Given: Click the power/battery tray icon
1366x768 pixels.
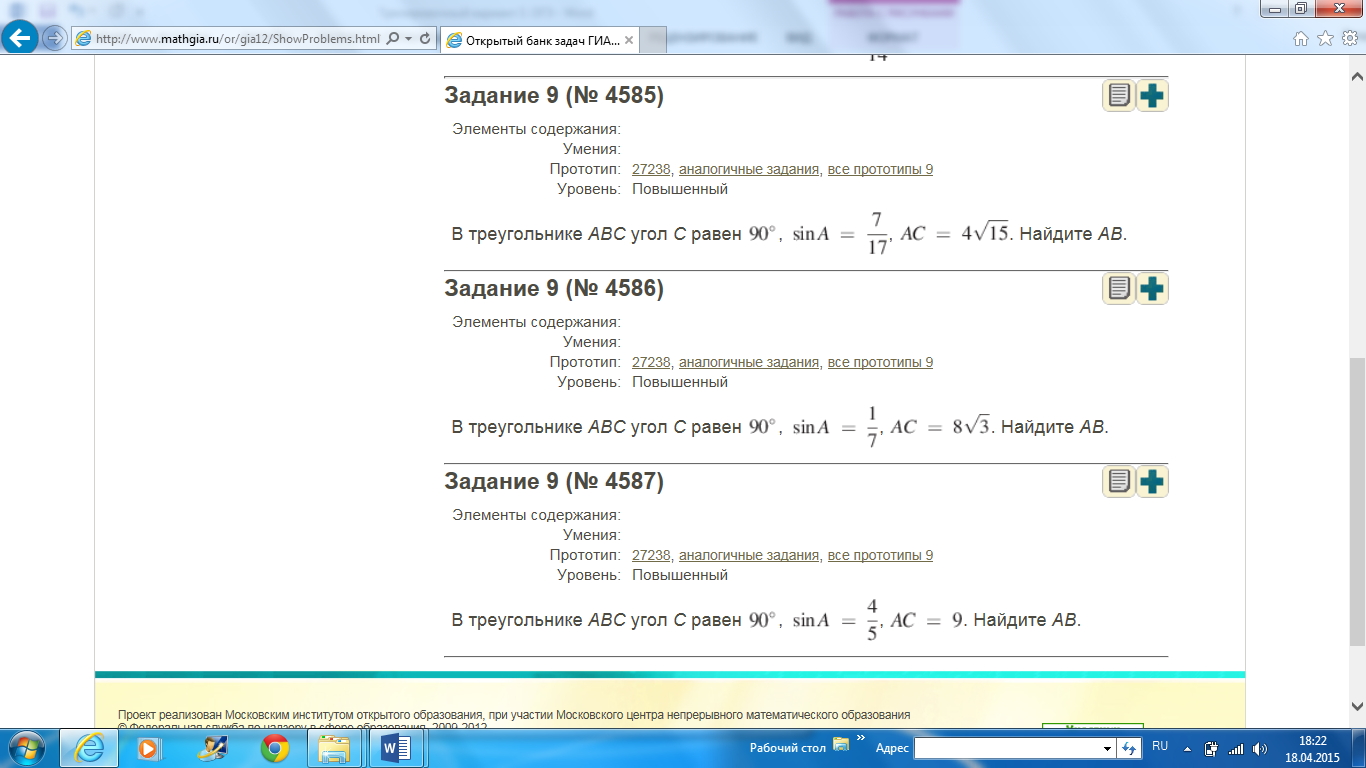Looking at the screenshot, I should 1212,748.
